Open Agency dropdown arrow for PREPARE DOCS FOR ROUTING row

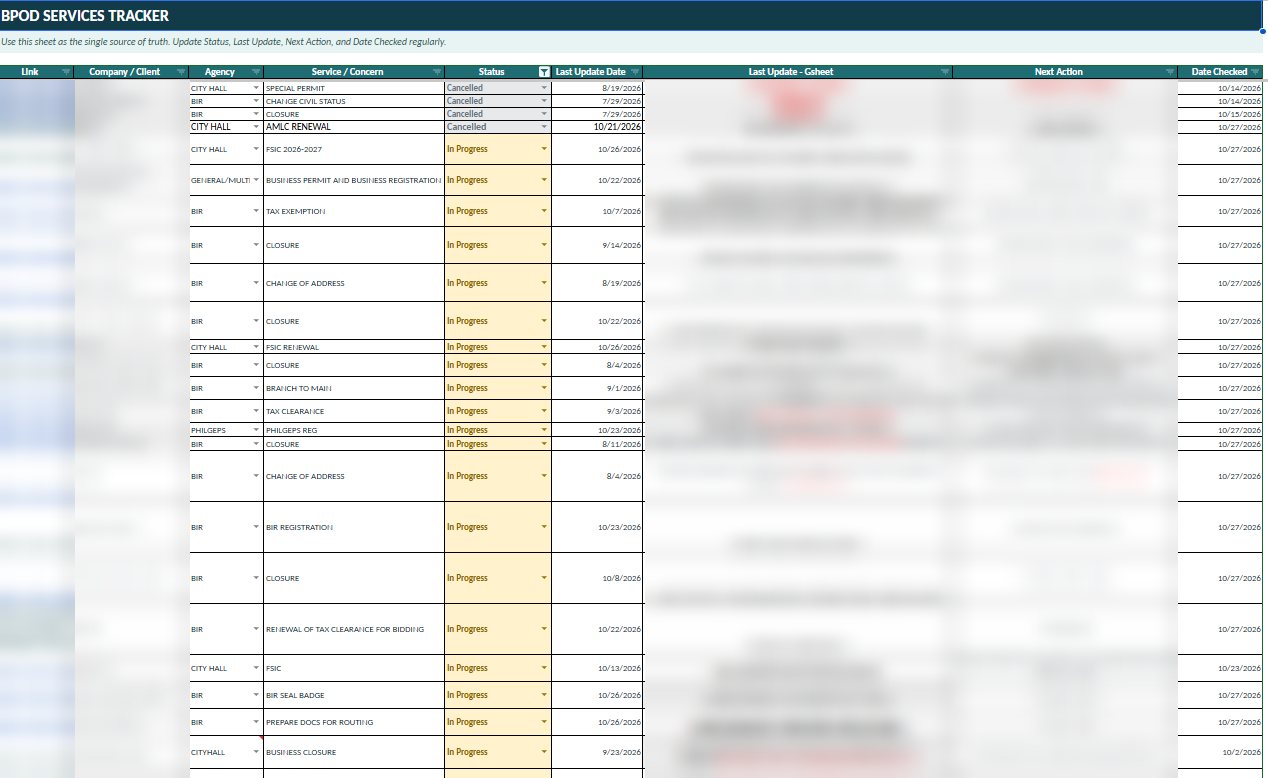(x=256, y=722)
